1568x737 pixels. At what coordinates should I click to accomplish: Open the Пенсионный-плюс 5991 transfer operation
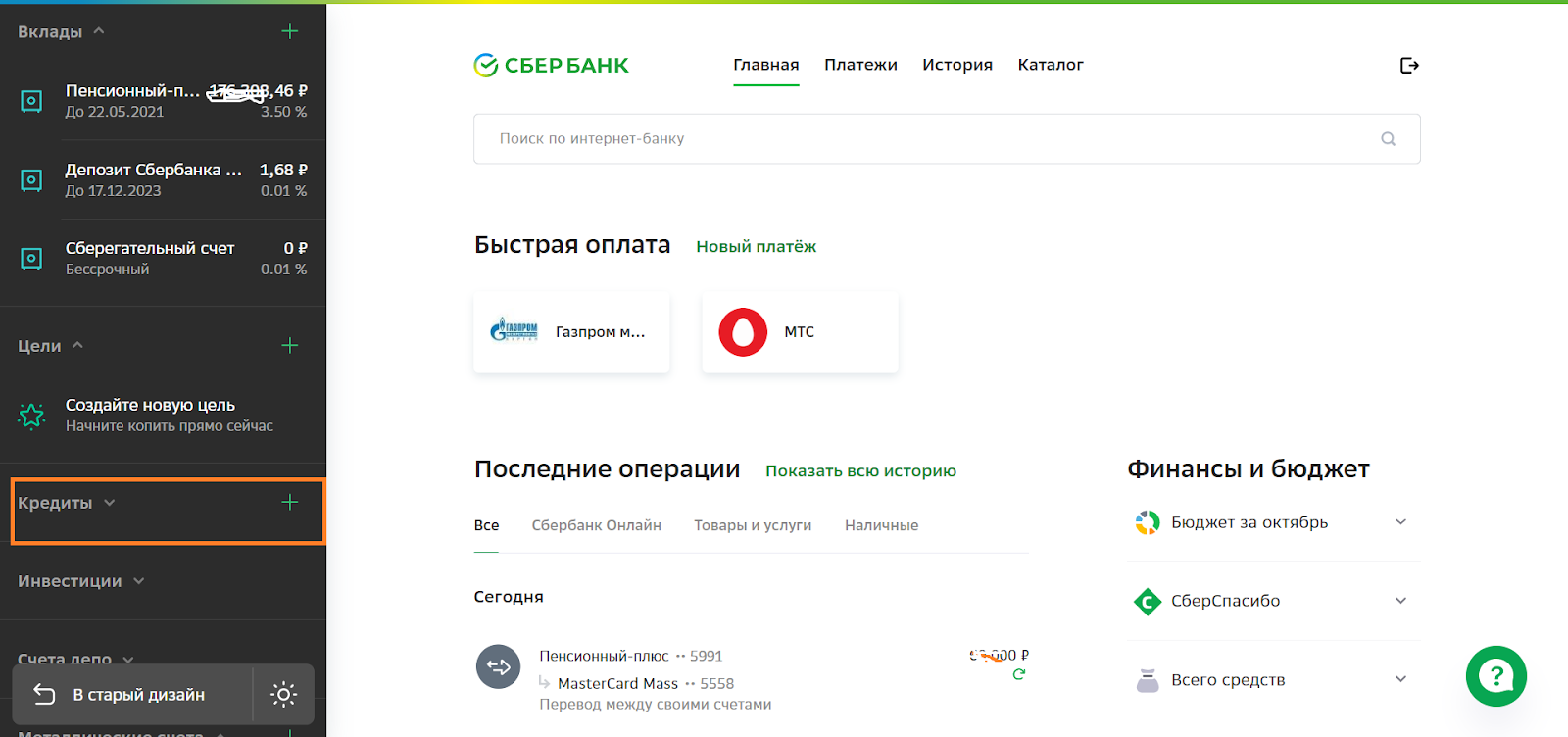point(752,679)
